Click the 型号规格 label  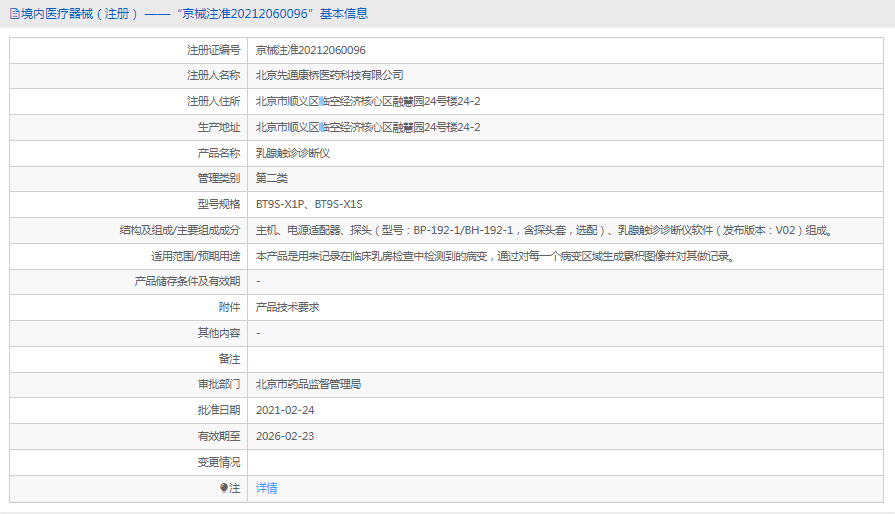point(219,204)
